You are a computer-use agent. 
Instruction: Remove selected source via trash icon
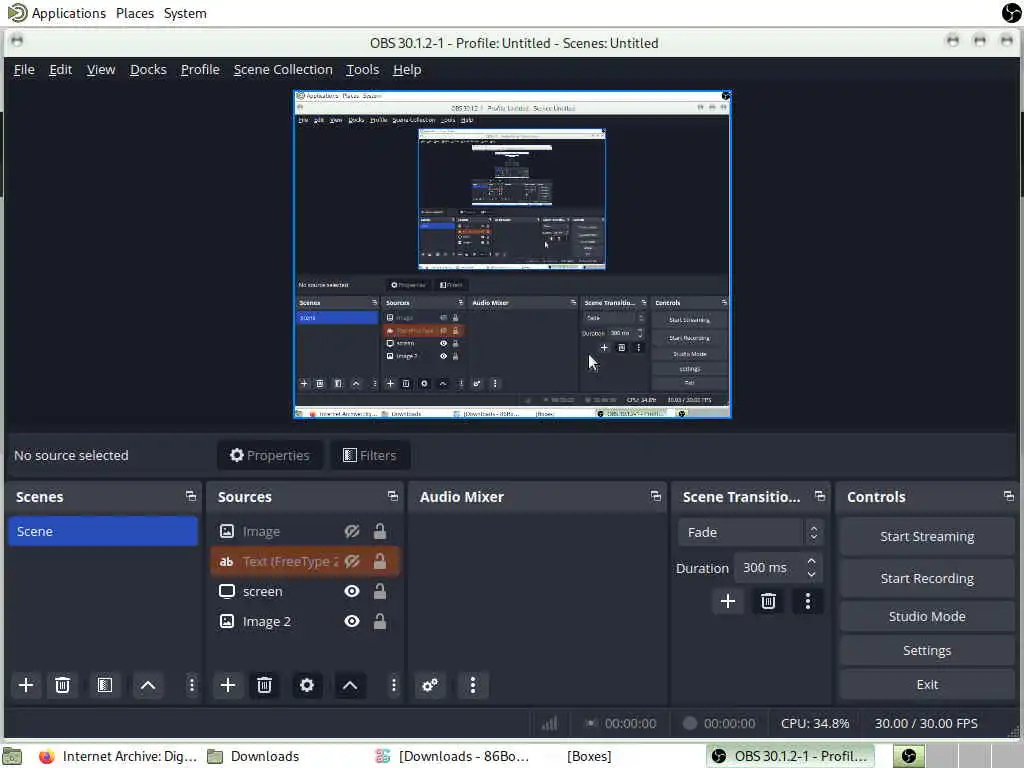(x=264, y=685)
